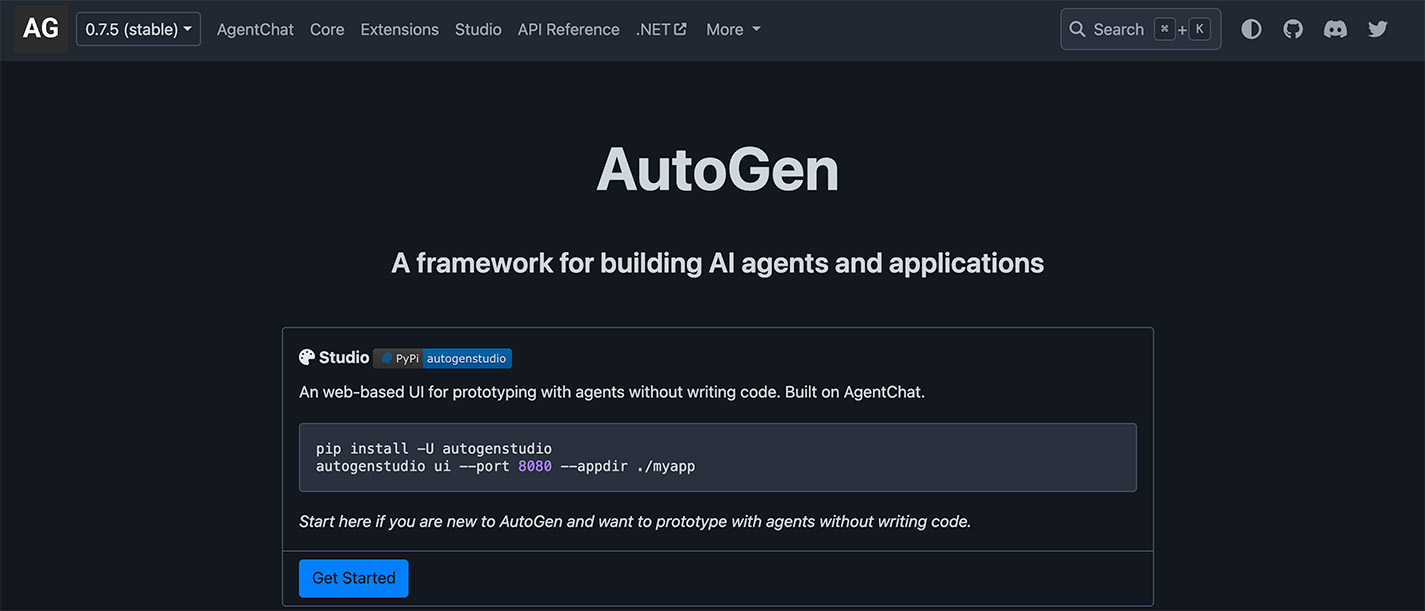
Task: Navigate to the Extensions page
Action: 399,29
